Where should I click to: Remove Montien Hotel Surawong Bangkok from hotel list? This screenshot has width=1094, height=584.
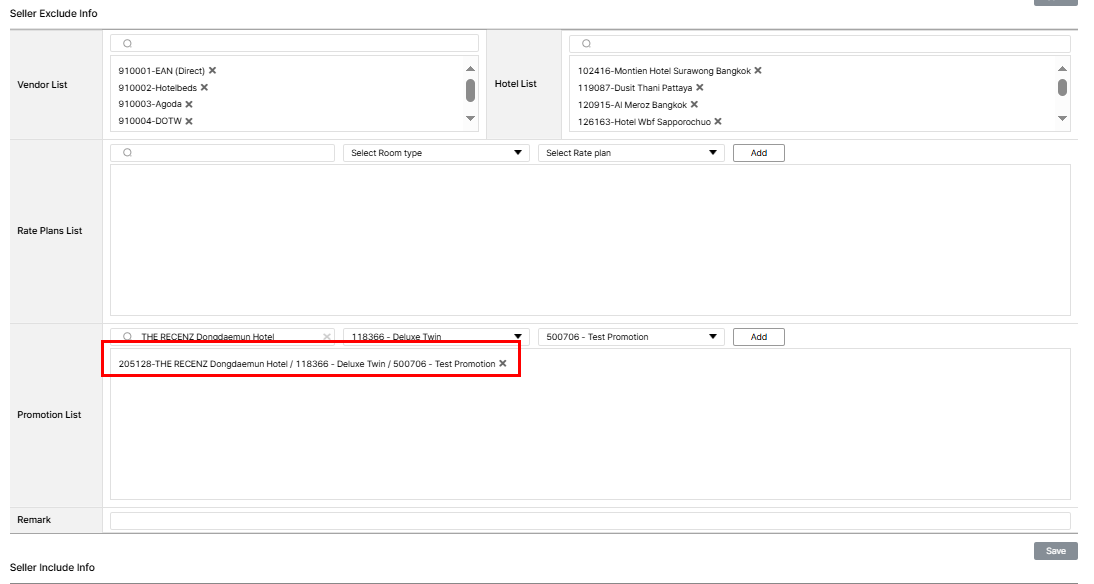click(758, 70)
